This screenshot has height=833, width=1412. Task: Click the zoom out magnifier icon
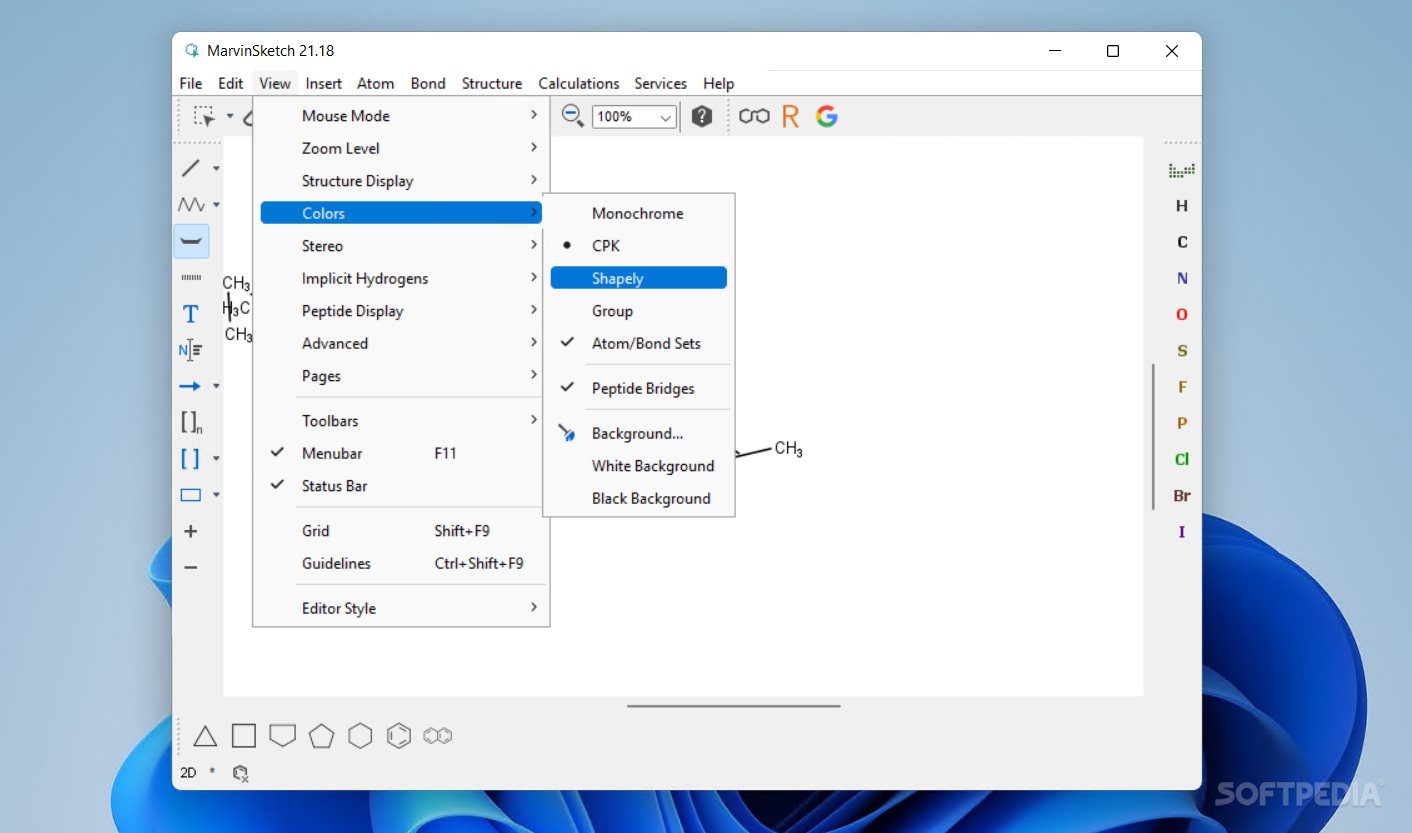click(572, 116)
